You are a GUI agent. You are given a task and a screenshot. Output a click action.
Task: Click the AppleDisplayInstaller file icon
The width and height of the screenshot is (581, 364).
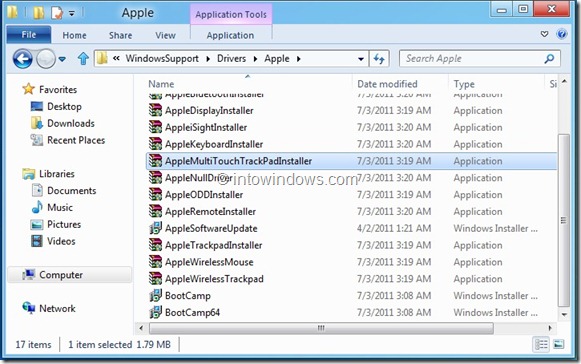pos(155,110)
